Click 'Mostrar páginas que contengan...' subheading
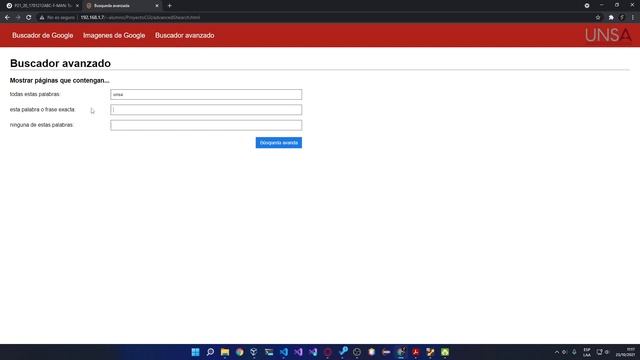This screenshot has width=640, height=360. click(x=60, y=80)
